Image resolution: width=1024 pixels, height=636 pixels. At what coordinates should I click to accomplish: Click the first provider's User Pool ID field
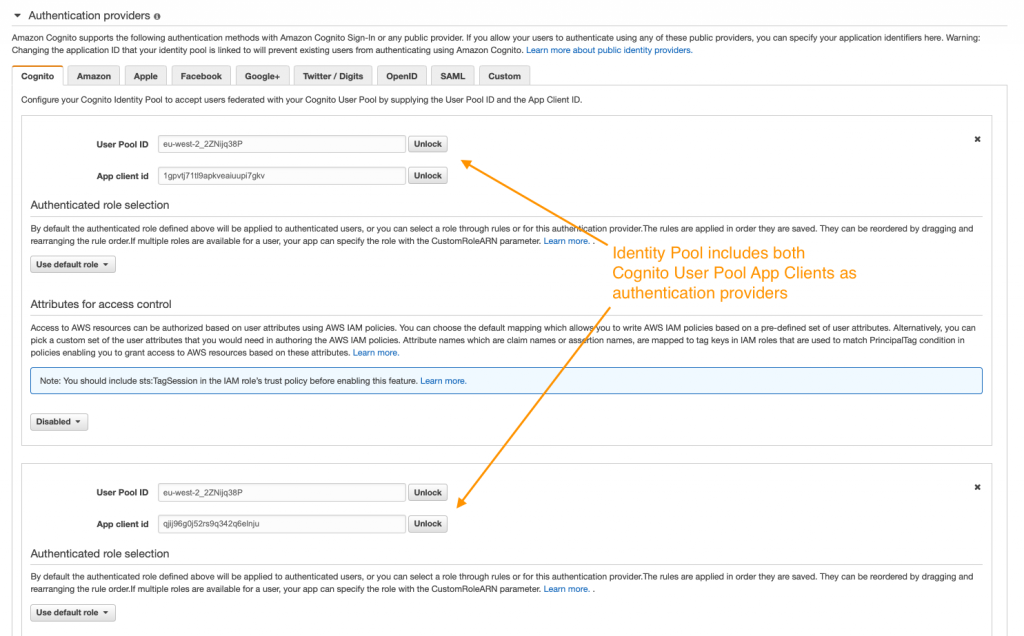pyautogui.click(x=281, y=144)
